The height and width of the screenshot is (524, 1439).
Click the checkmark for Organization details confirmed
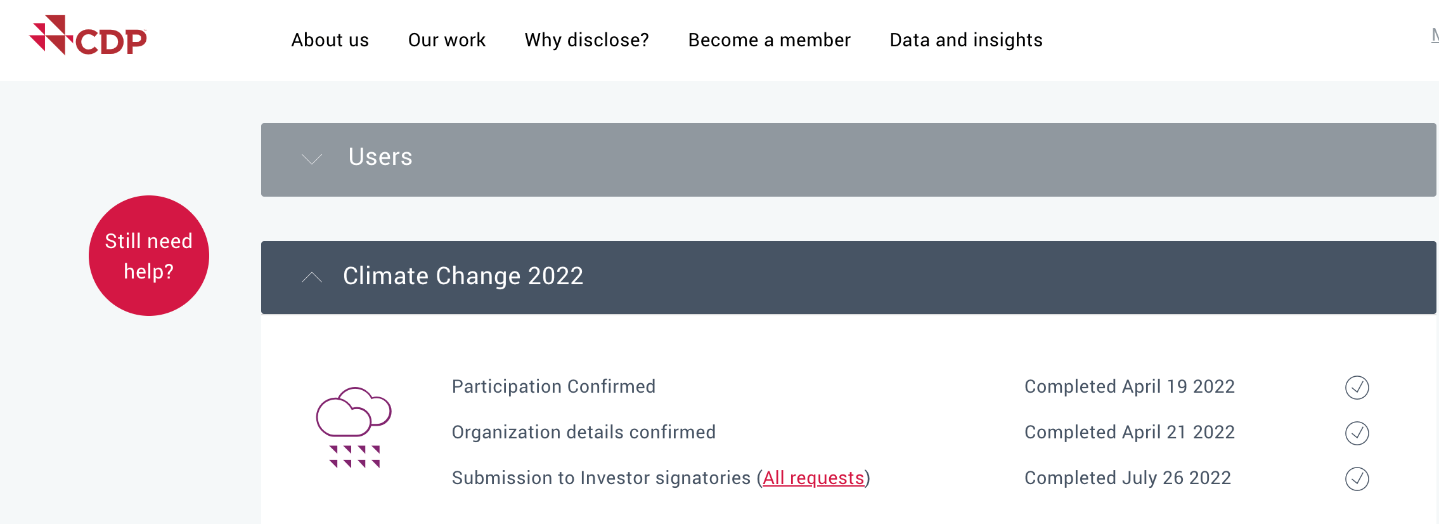[x=1357, y=433]
